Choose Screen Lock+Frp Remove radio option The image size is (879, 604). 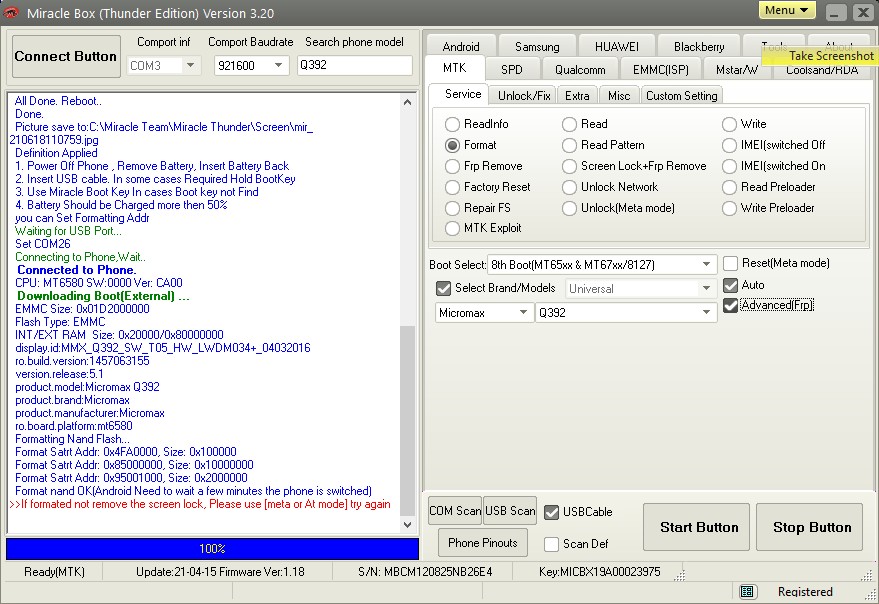tap(569, 167)
